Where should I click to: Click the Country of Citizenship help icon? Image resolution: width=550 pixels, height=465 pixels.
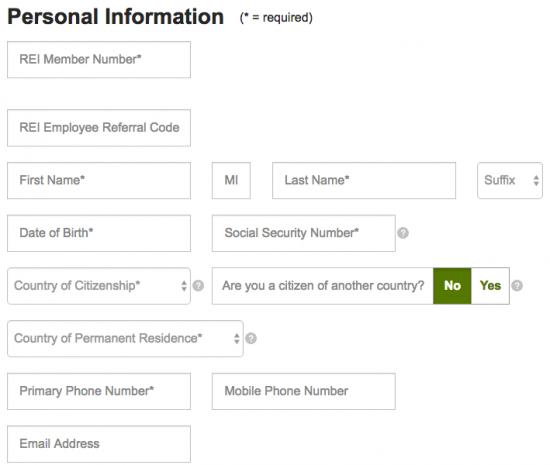tap(198, 286)
